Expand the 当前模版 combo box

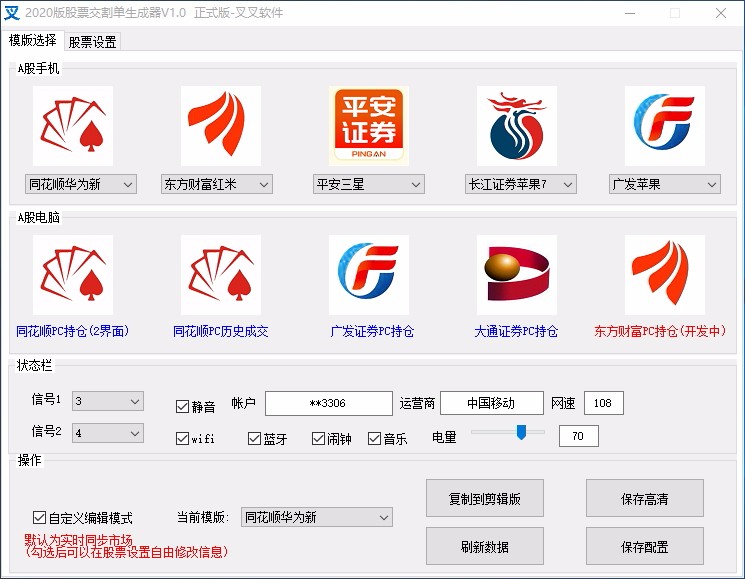click(317, 517)
